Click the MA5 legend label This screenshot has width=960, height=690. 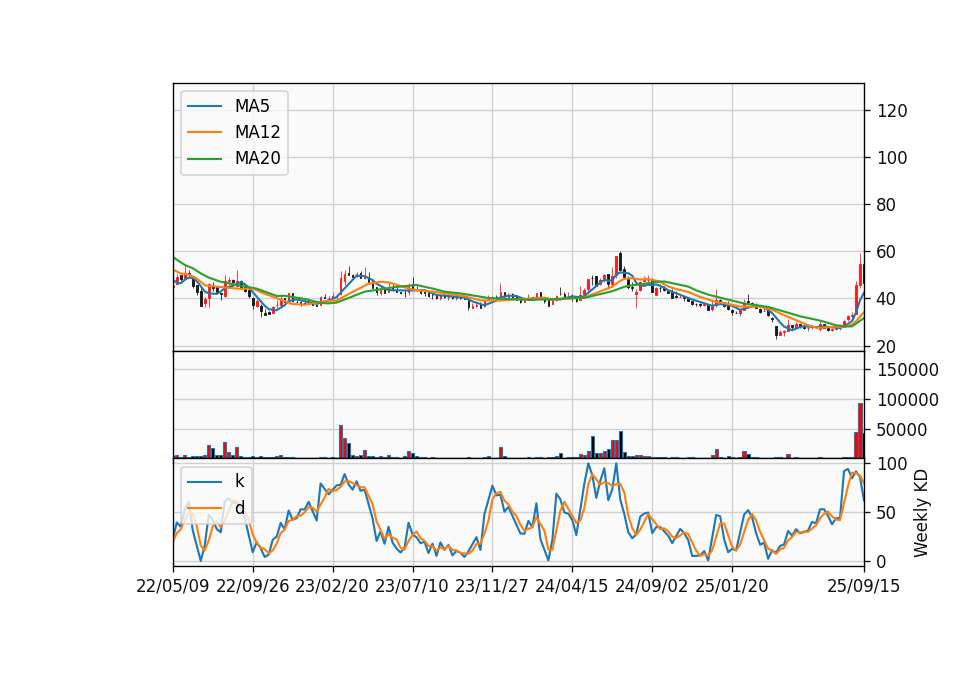(x=252, y=106)
